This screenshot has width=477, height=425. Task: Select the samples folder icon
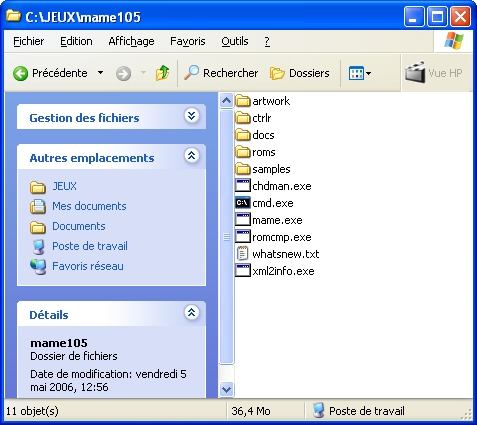(x=243, y=169)
